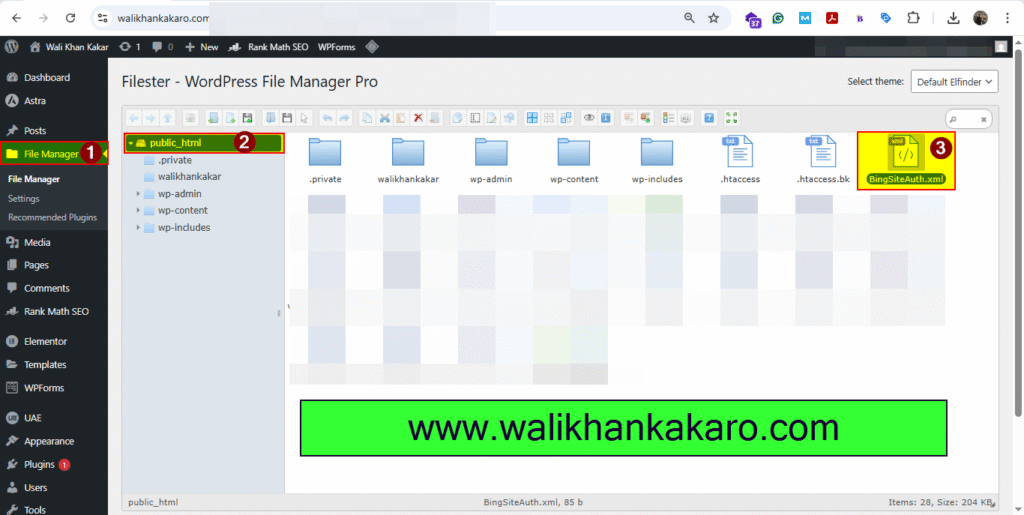Create a new folder from toolbar
This screenshot has width=1024, height=515.
pos(214,118)
